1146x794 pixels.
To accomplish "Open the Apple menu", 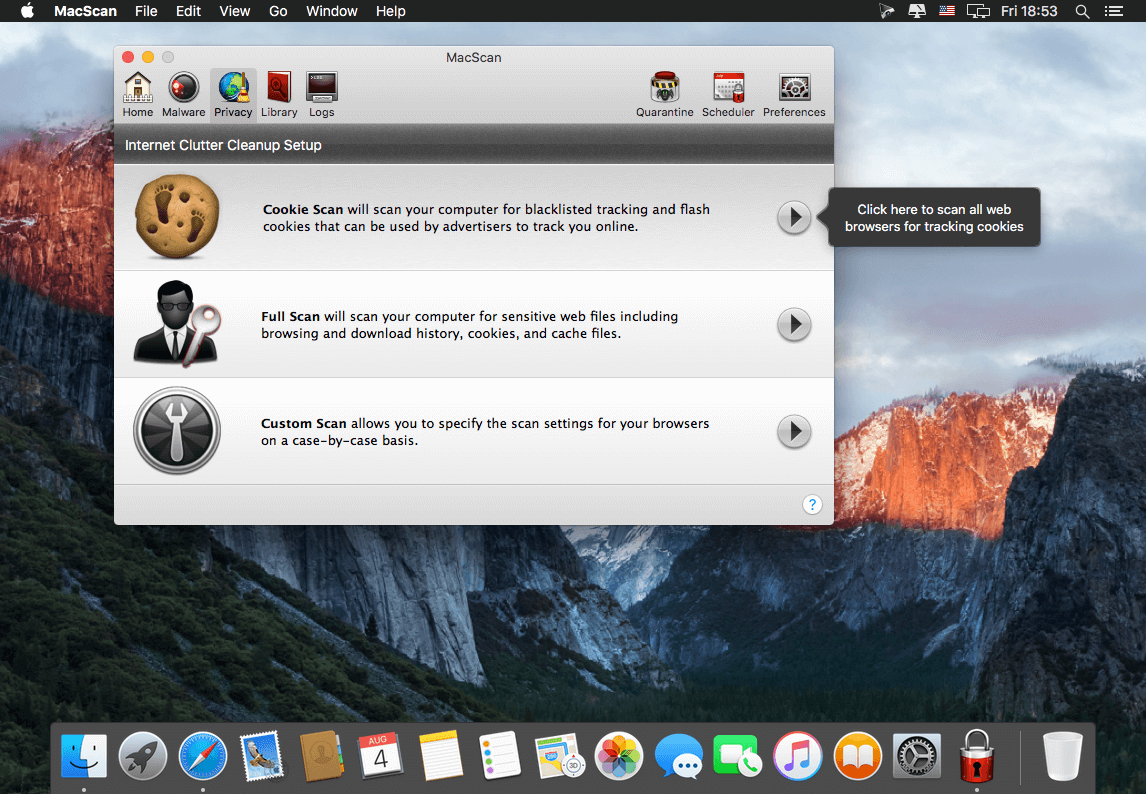I will [x=27, y=11].
